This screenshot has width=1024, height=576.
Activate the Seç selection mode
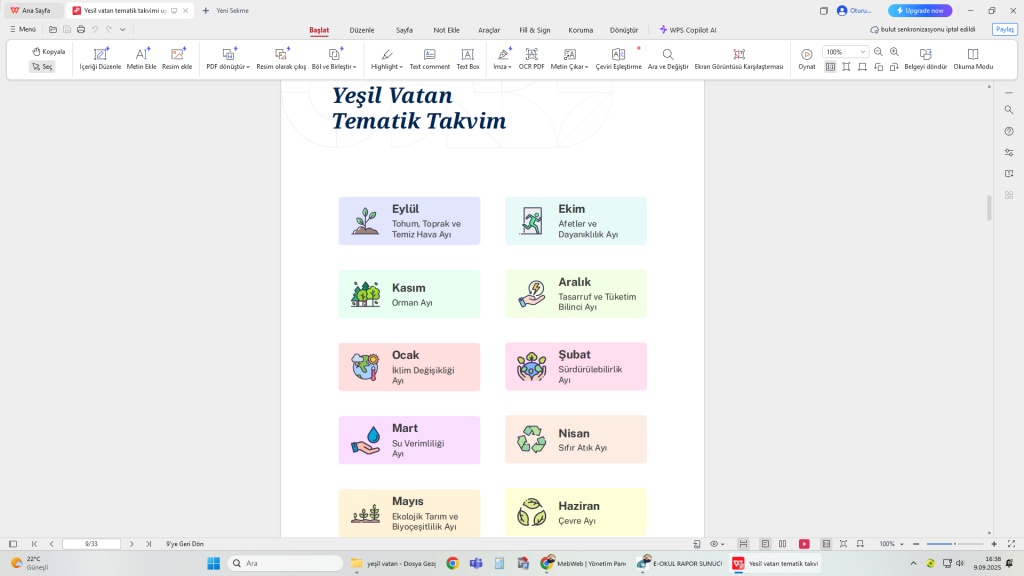point(42,67)
